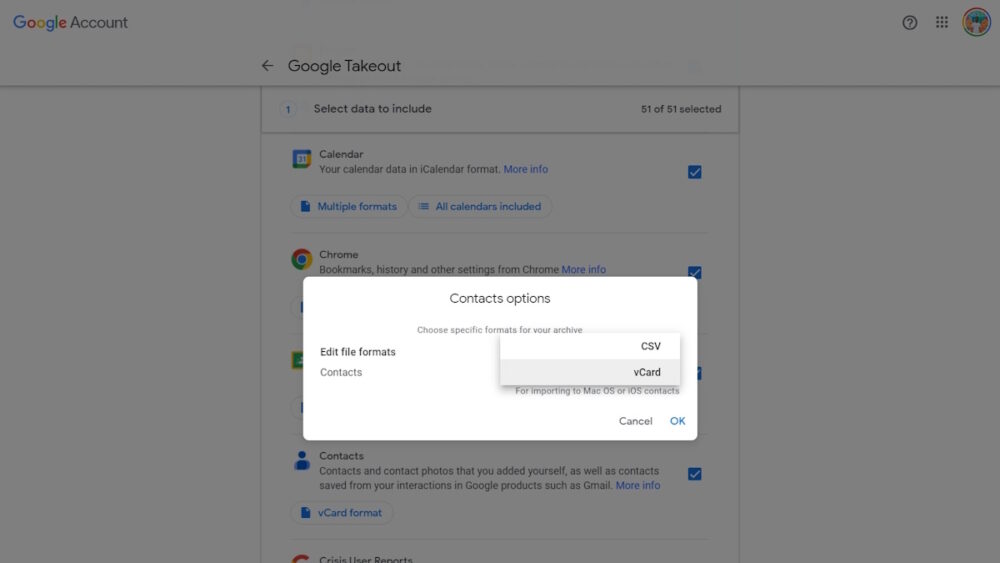1000x563 pixels.
Task: Uncheck the Calendar checkbox
Action: tap(695, 172)
